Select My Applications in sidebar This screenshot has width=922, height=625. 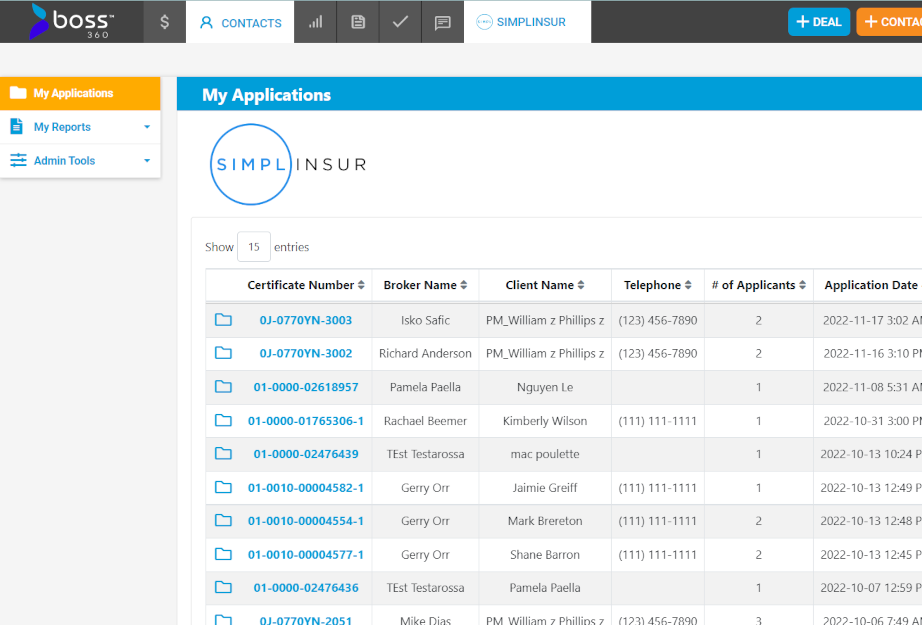80,93
